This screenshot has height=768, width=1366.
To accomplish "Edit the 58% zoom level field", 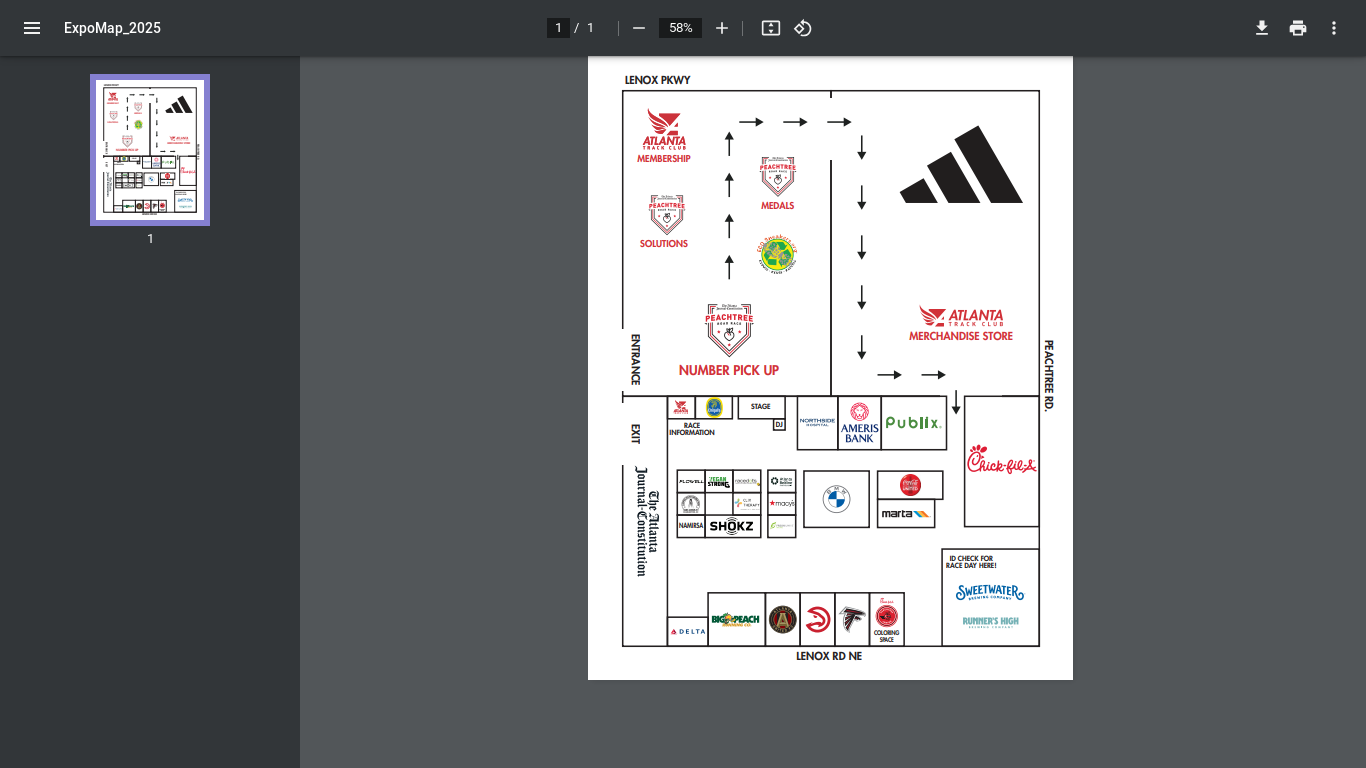I will pos(681,28).
